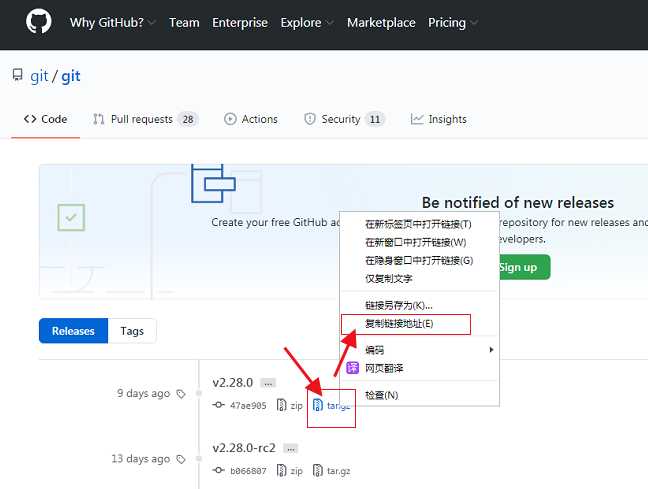Open commit b066807
The width and height of the screenshot is (648, 489).
click(248, 471)
